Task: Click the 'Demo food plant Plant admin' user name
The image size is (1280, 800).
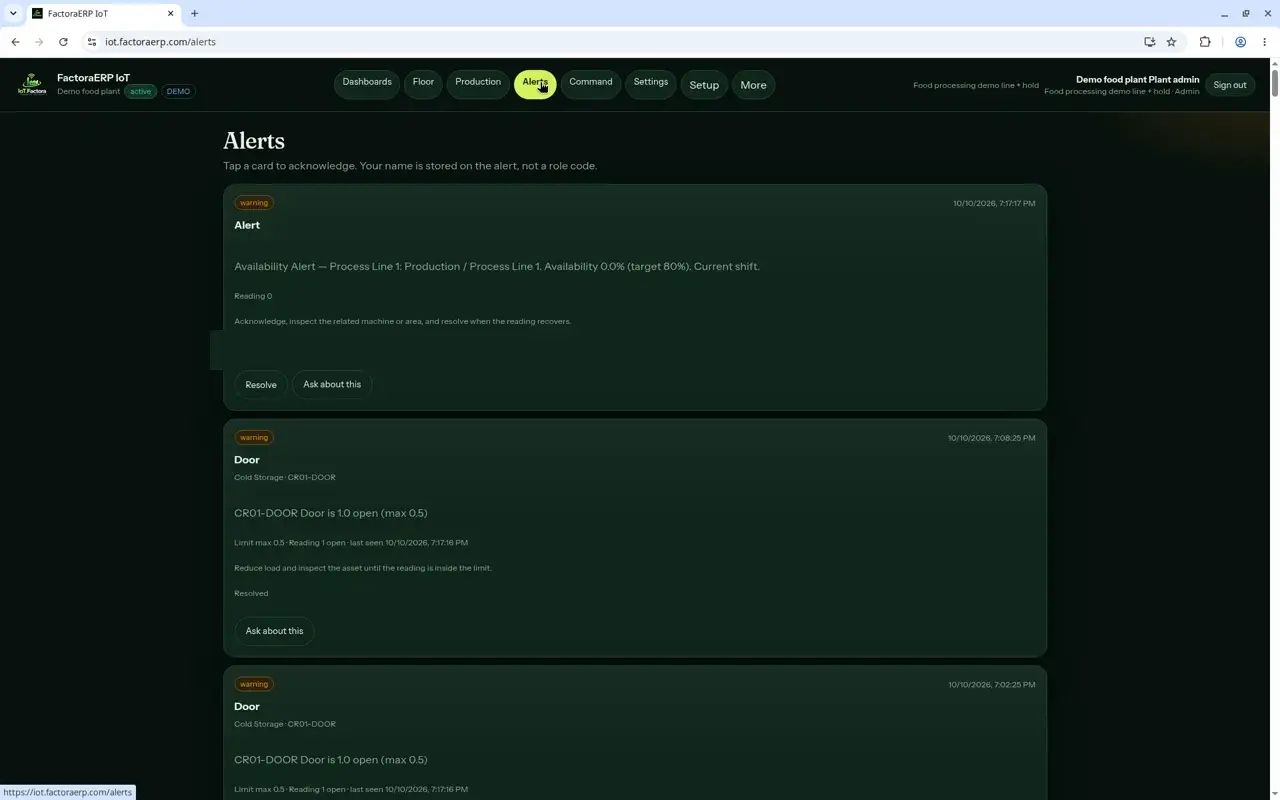Action: 1137,80
